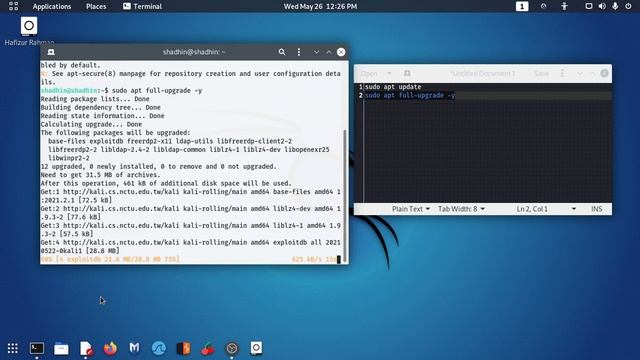
Task: Select the Hafizur Rahman desktop icon
Action: coord(29,31)
